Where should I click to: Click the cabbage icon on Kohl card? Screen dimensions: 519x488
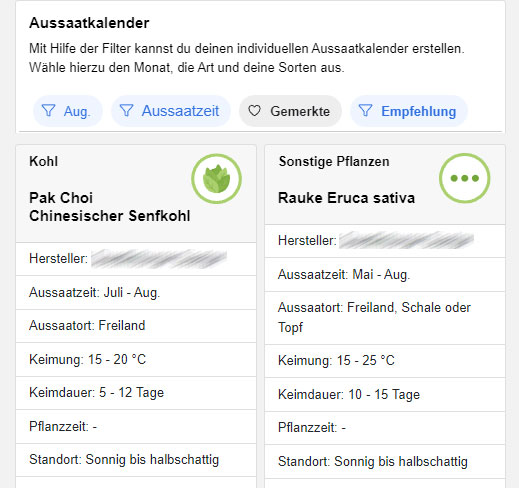coord(216,179)
